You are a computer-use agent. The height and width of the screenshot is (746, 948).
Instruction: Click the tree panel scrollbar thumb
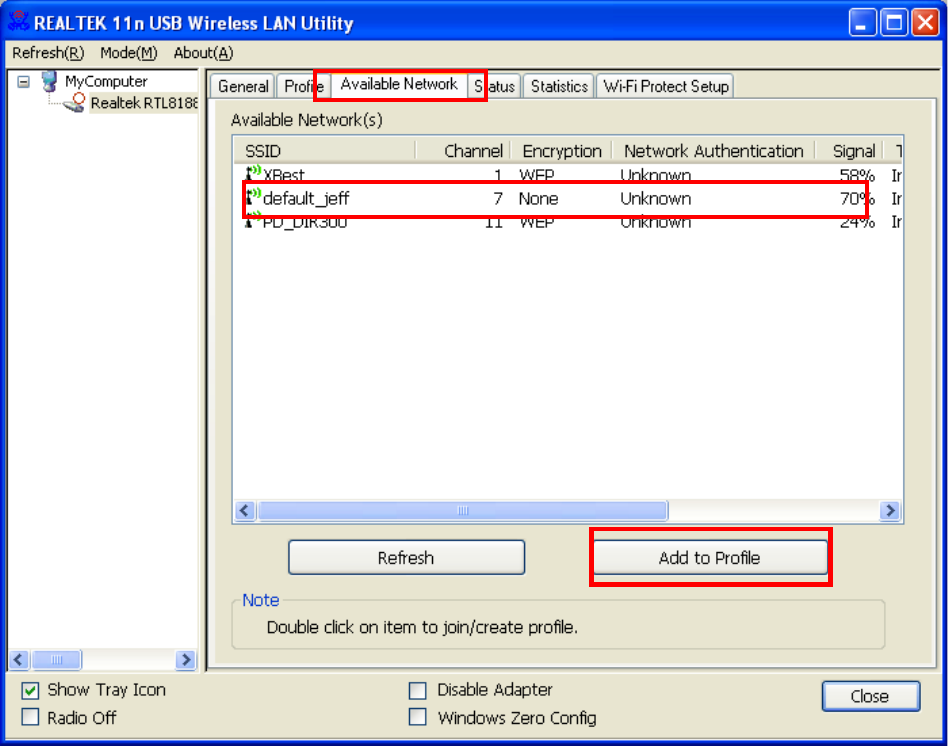coord(57,660)
